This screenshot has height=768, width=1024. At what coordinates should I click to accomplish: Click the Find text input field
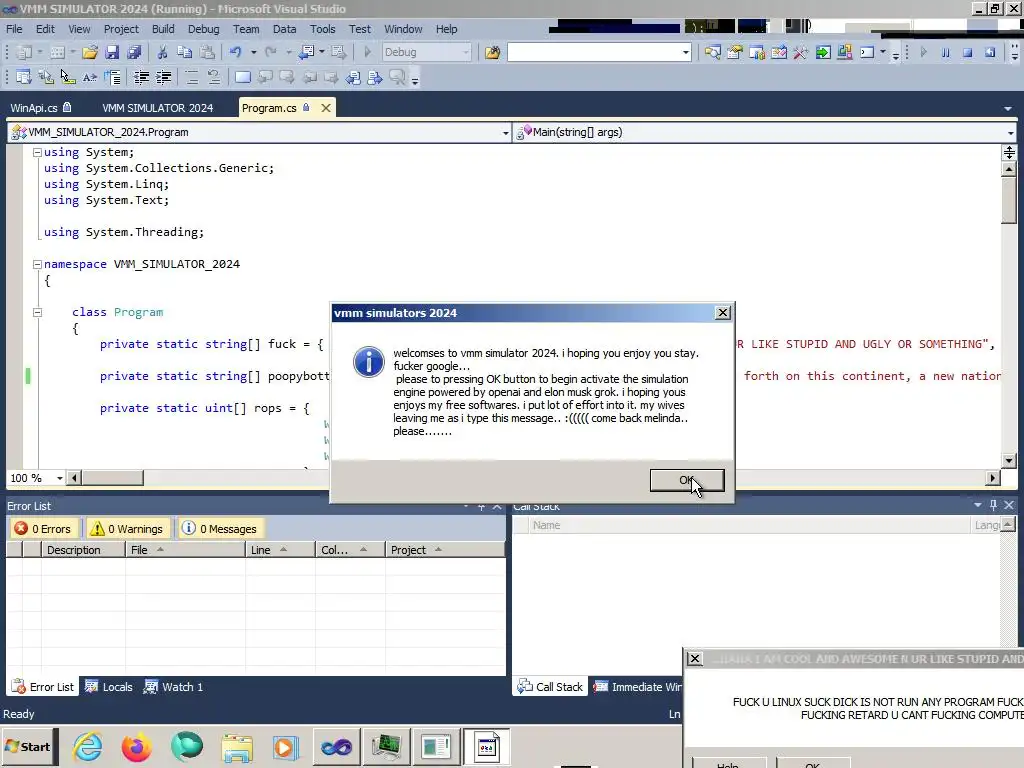(593, 52)
